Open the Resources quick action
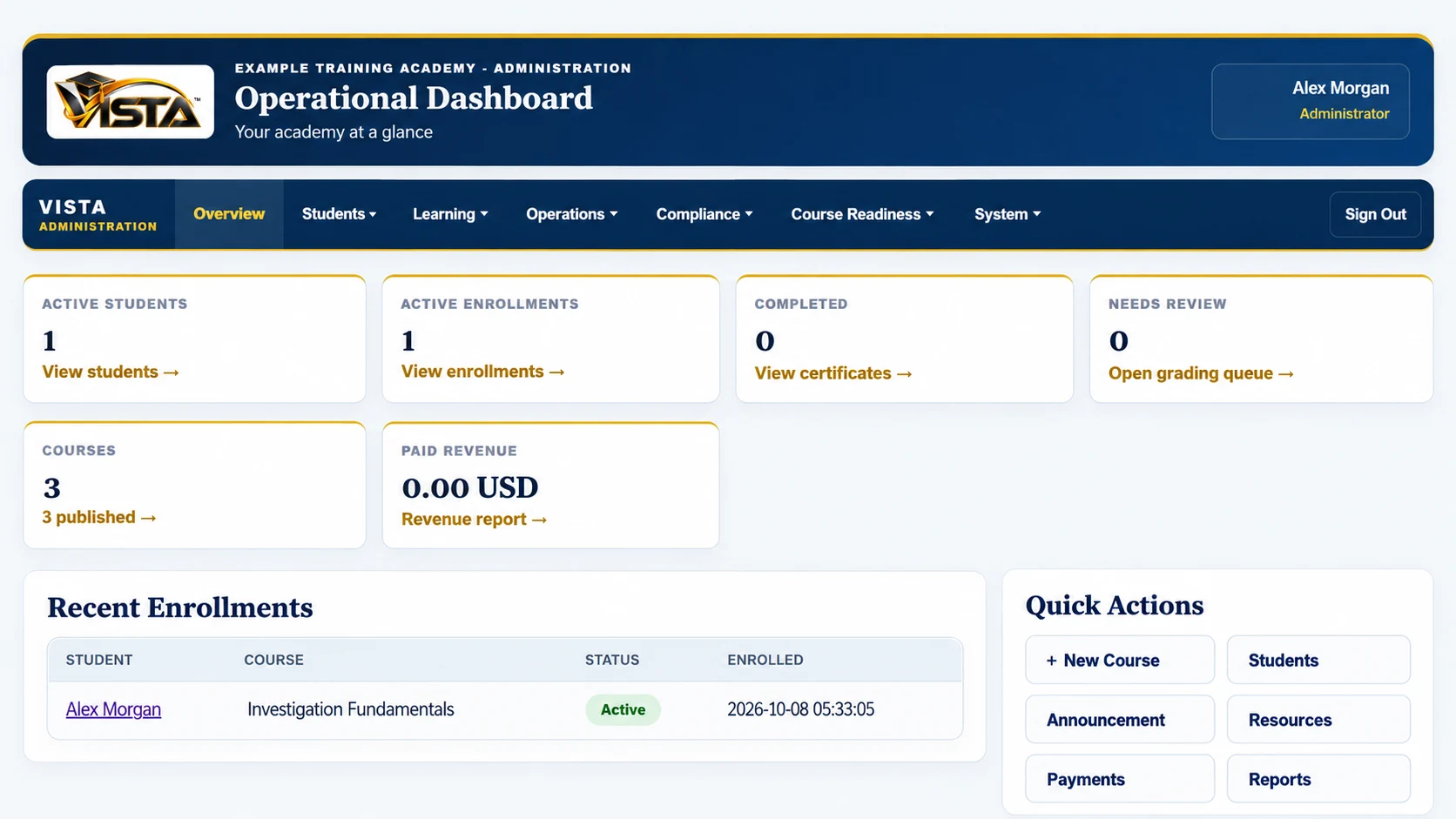This screenshot has height=819, width=1456. click(x=1318, y=720)
